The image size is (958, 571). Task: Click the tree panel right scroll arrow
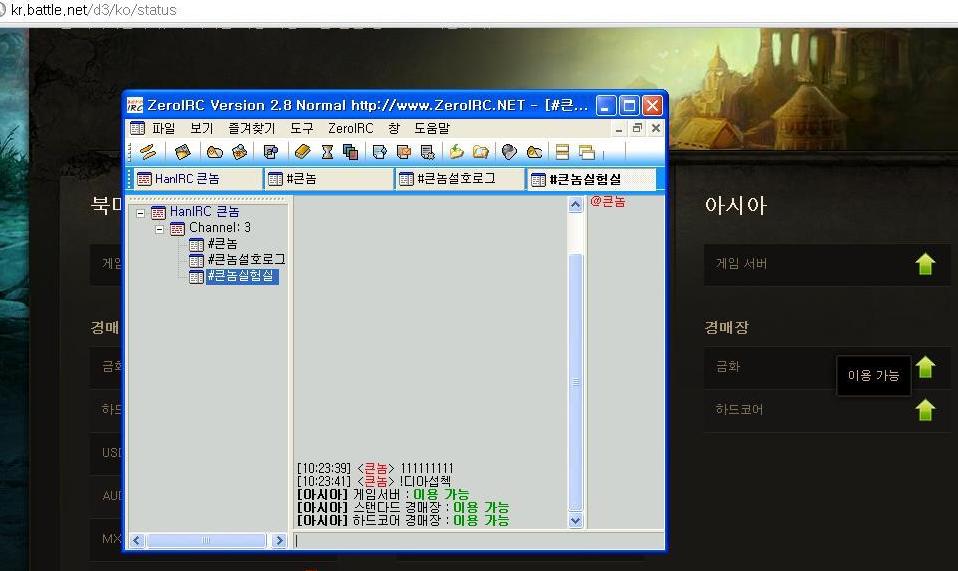pyautogui.click(x=279, y=540)
